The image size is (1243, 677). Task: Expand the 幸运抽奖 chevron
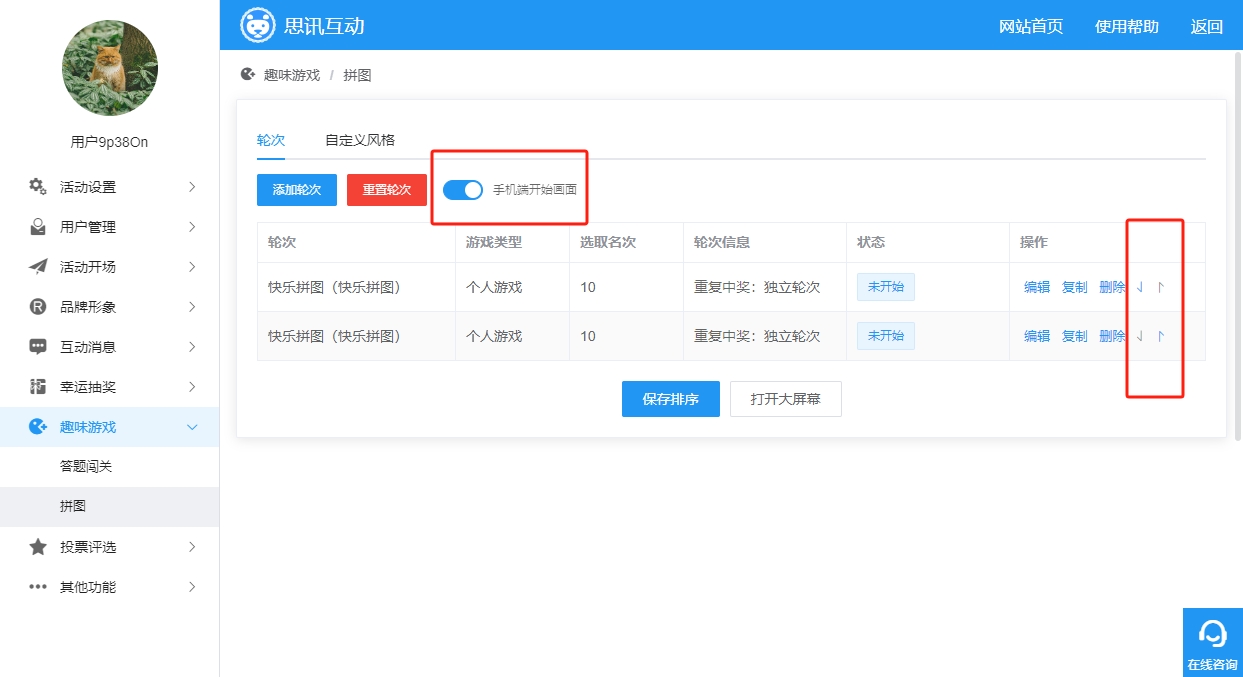pos(192,387)
